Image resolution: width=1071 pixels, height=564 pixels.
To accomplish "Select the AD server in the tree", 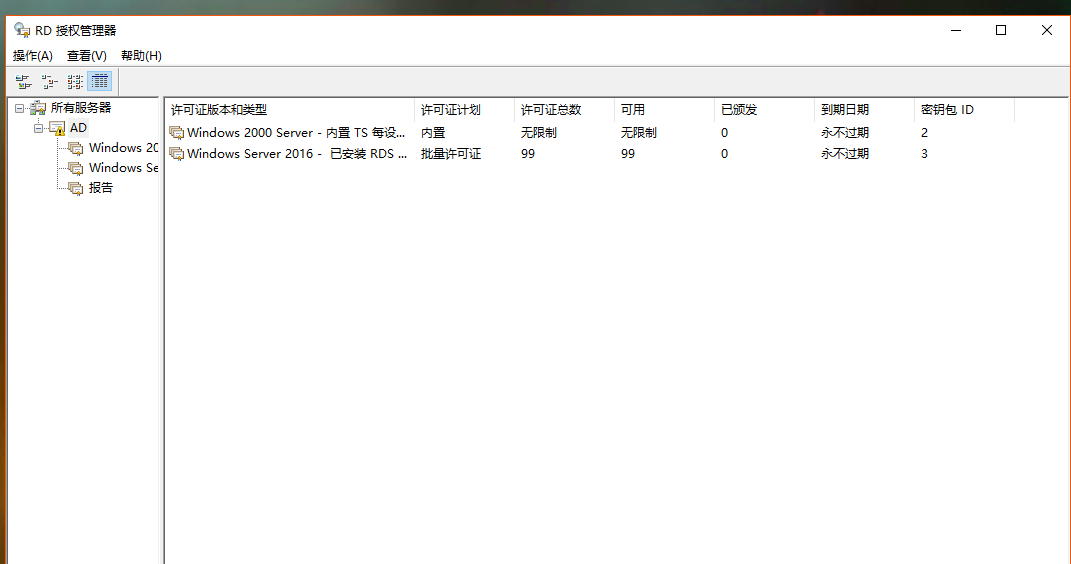I will pos(78,128).
